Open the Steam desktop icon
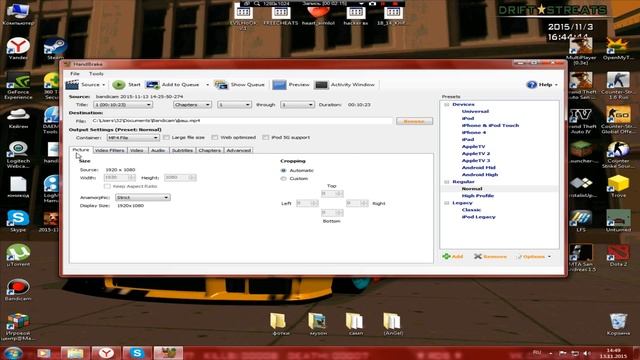Viewport: 640px width, 360px height. pyautogui.click(x=55, y=49)
